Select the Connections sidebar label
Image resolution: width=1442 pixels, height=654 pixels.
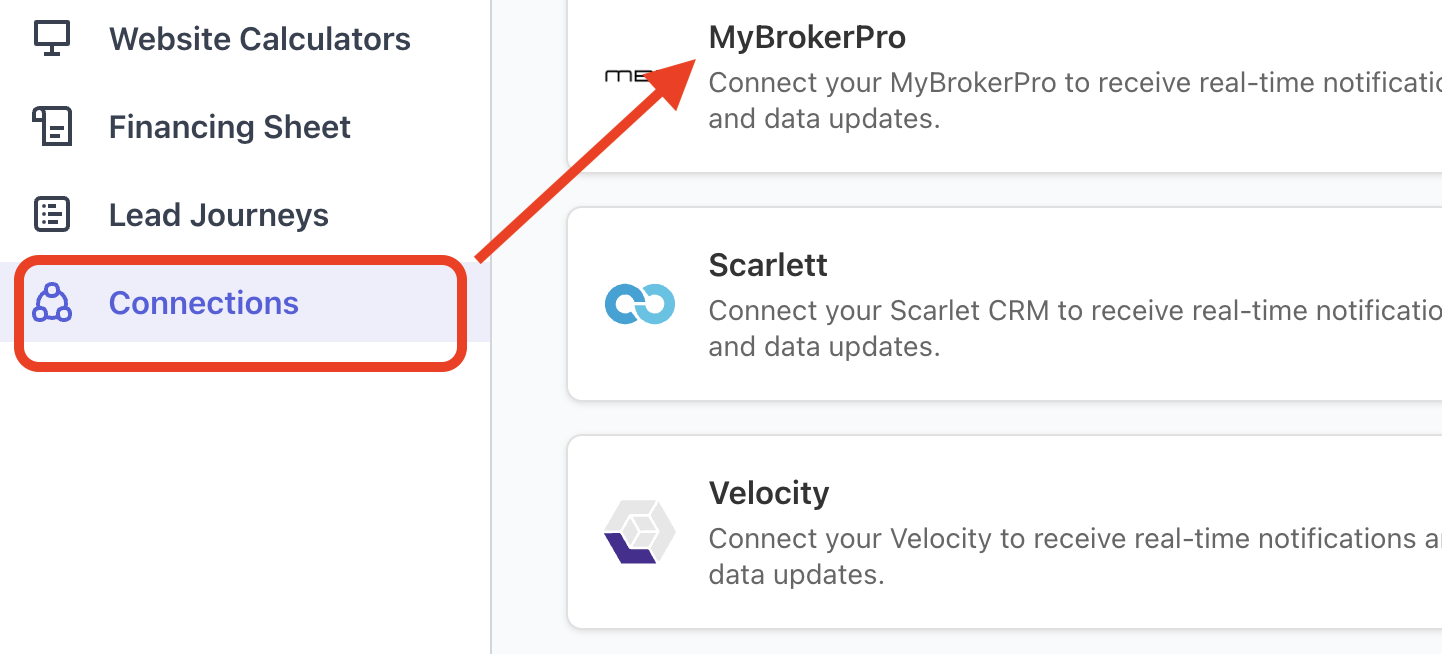pyautogui.click(x=203, y=303)
